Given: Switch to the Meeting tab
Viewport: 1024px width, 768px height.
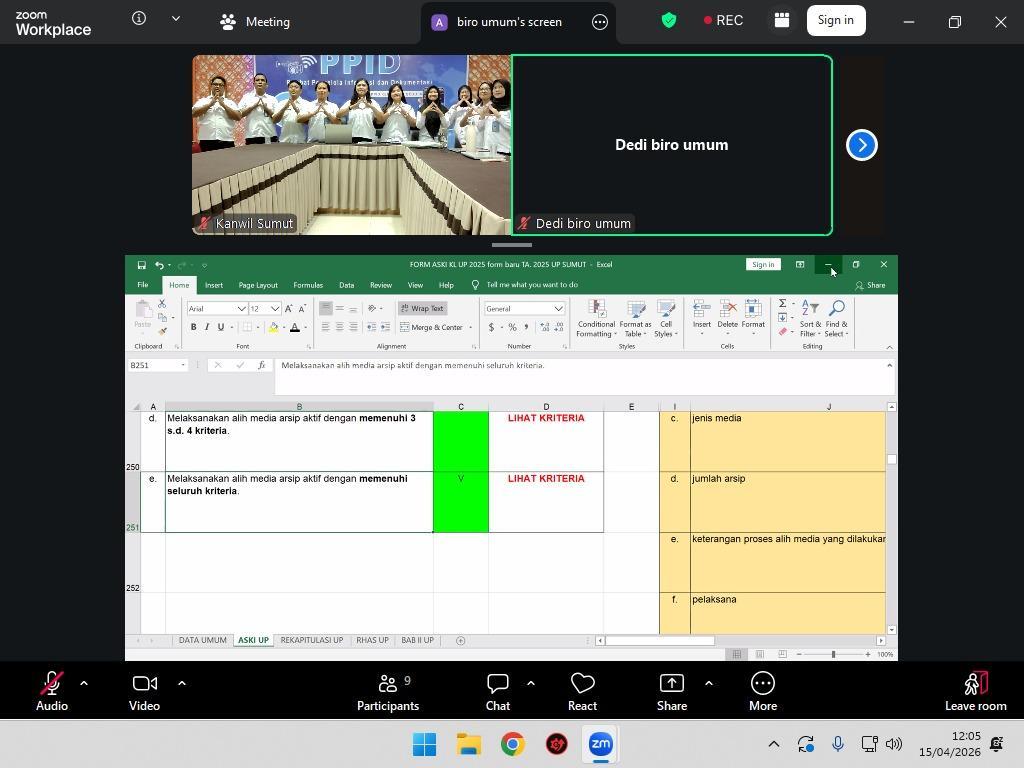Looking at the screenshot, I should (255, 21).
